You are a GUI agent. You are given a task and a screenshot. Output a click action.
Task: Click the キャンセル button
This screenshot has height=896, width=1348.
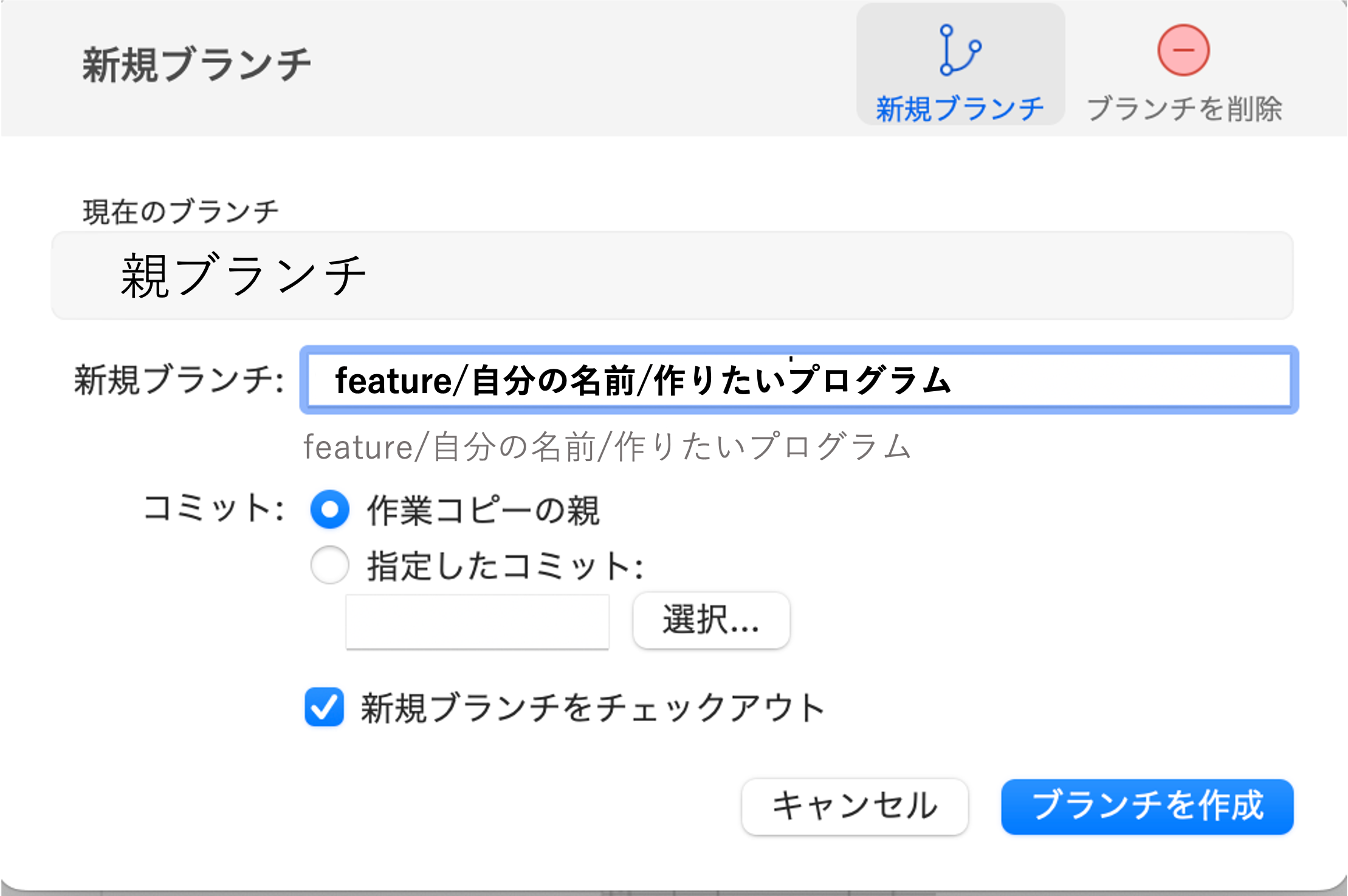coord(855,806)
